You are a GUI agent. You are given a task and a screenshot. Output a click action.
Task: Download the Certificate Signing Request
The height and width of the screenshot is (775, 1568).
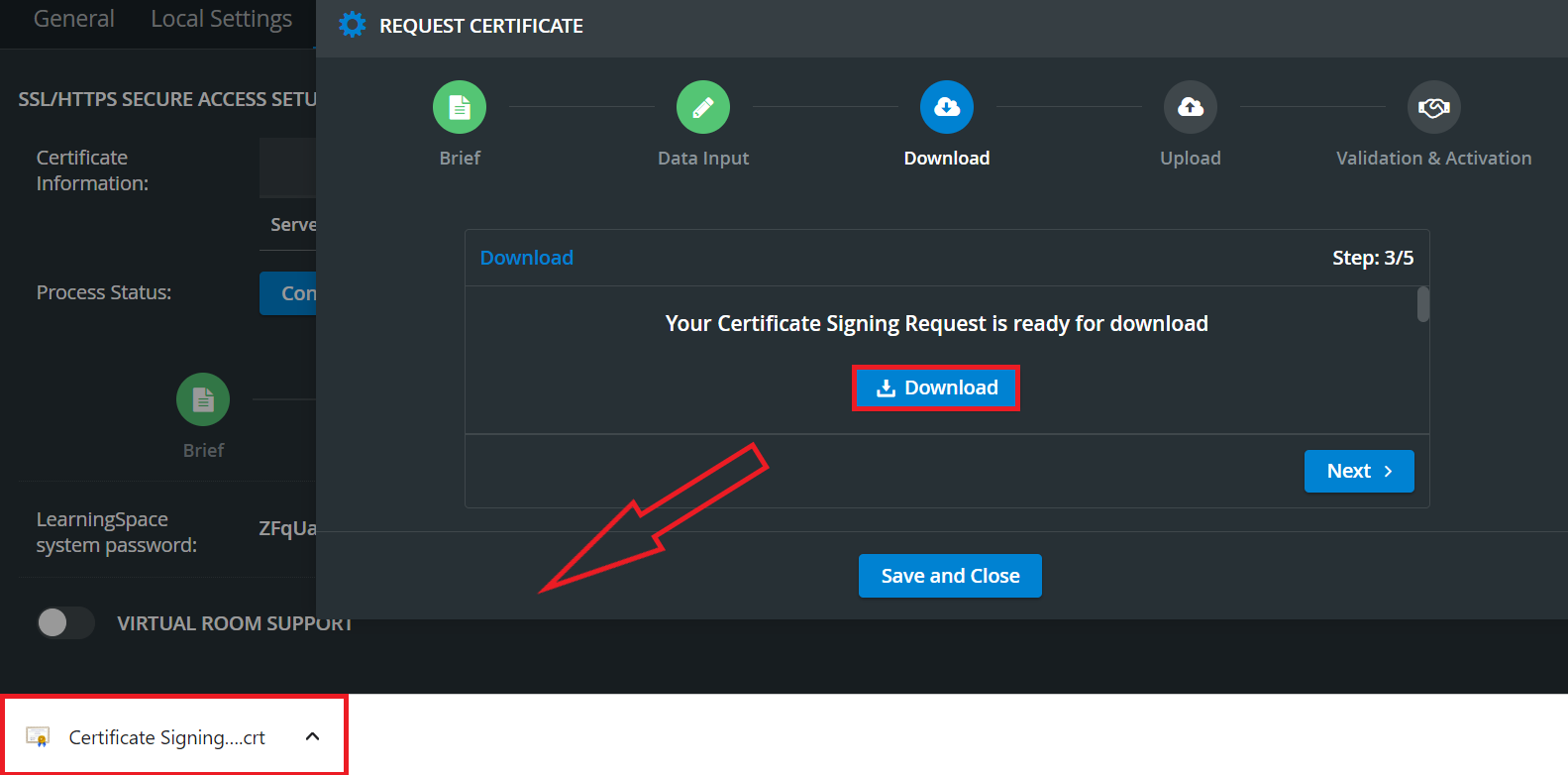click(x=936, y=387)
